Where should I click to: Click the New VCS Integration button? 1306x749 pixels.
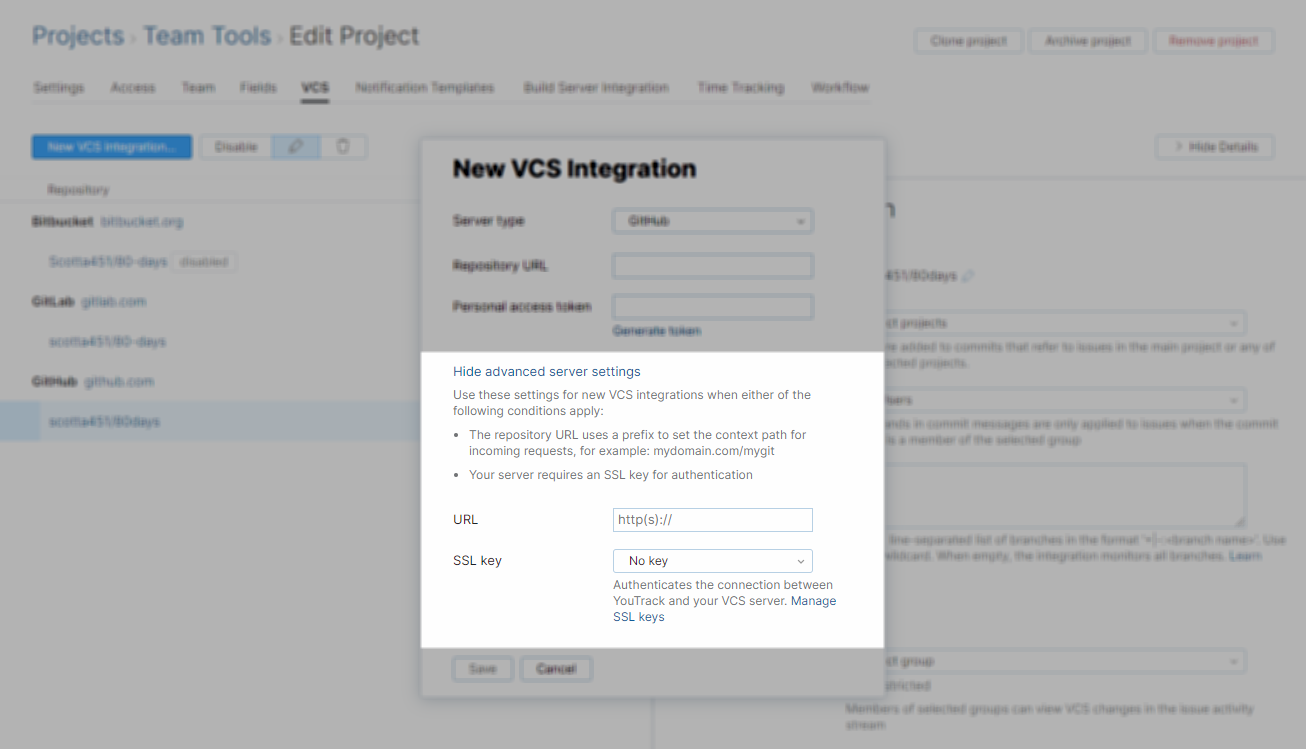[x=111, y=146]
